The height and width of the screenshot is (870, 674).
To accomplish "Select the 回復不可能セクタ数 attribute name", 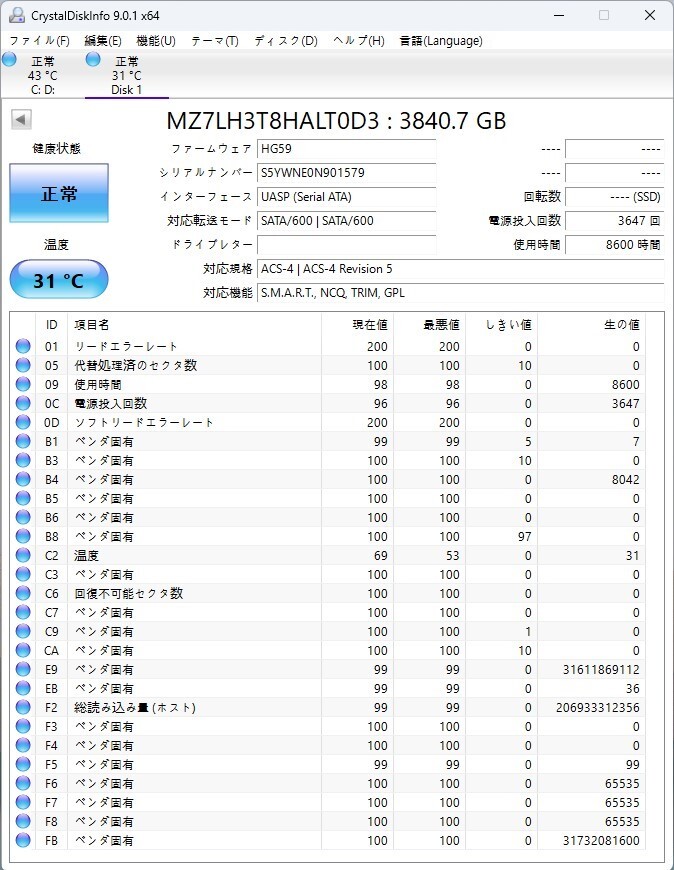I will point(129,593).
